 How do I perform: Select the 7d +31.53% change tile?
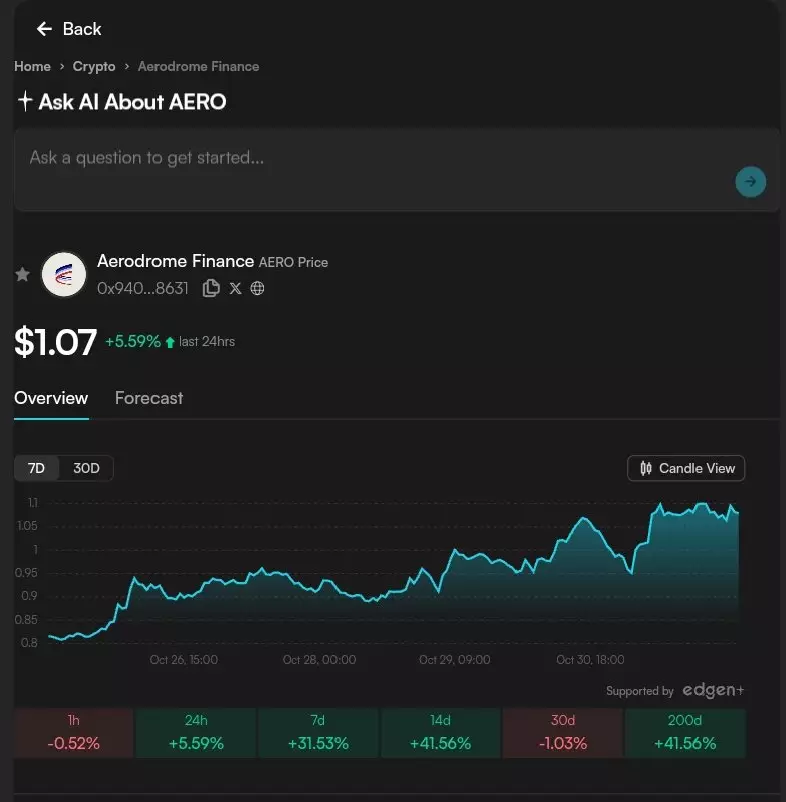click(318, 732)
